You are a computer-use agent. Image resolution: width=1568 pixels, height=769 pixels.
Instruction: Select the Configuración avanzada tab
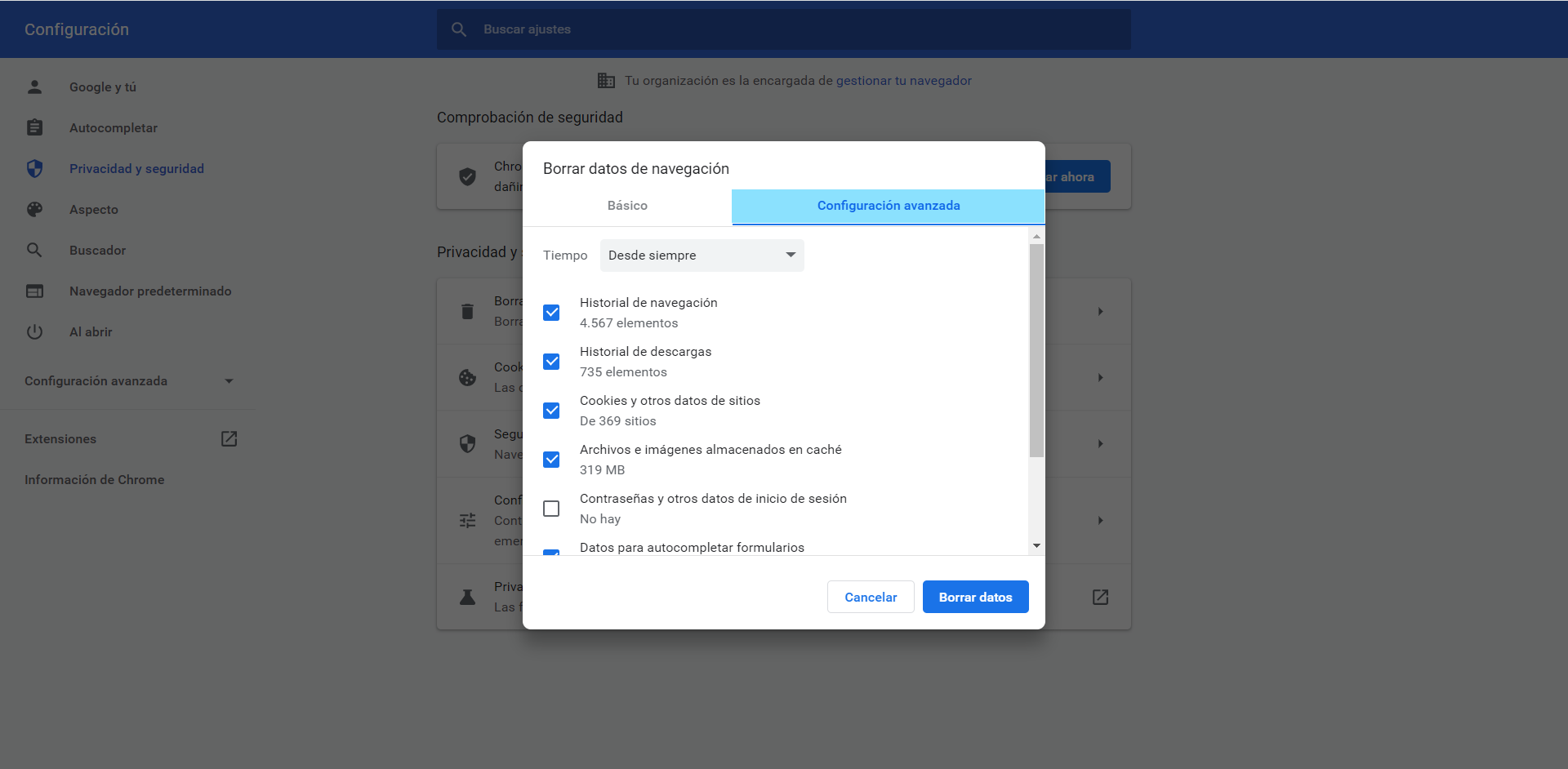click(x=888, y=206)
